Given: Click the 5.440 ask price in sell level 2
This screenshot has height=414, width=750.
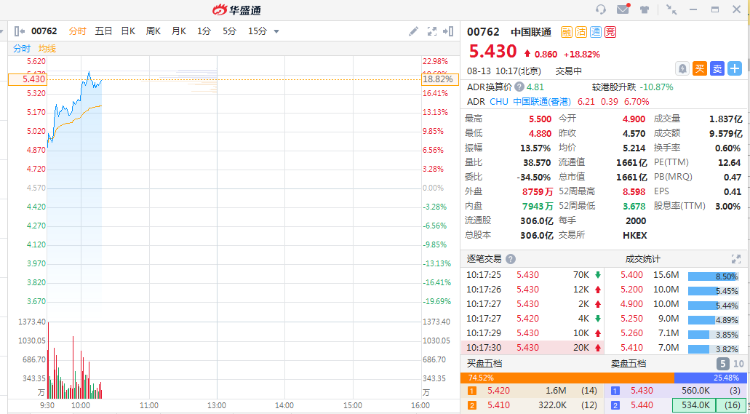Looking at the screenshot, I should coord(641,405).
